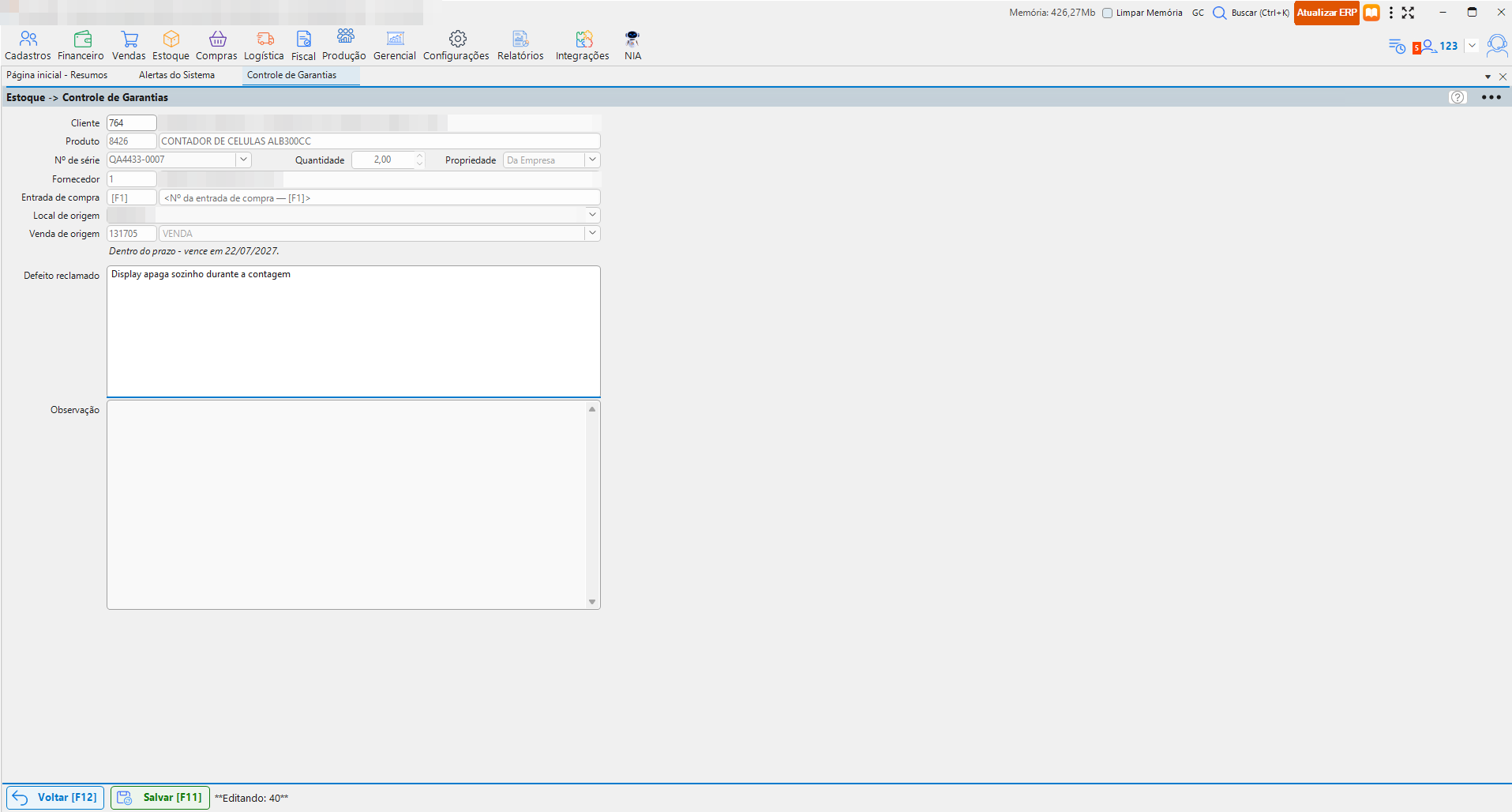Open the NIA robot assistant icon
This screenshot has width=1512, height=812.
click(632, 39)
